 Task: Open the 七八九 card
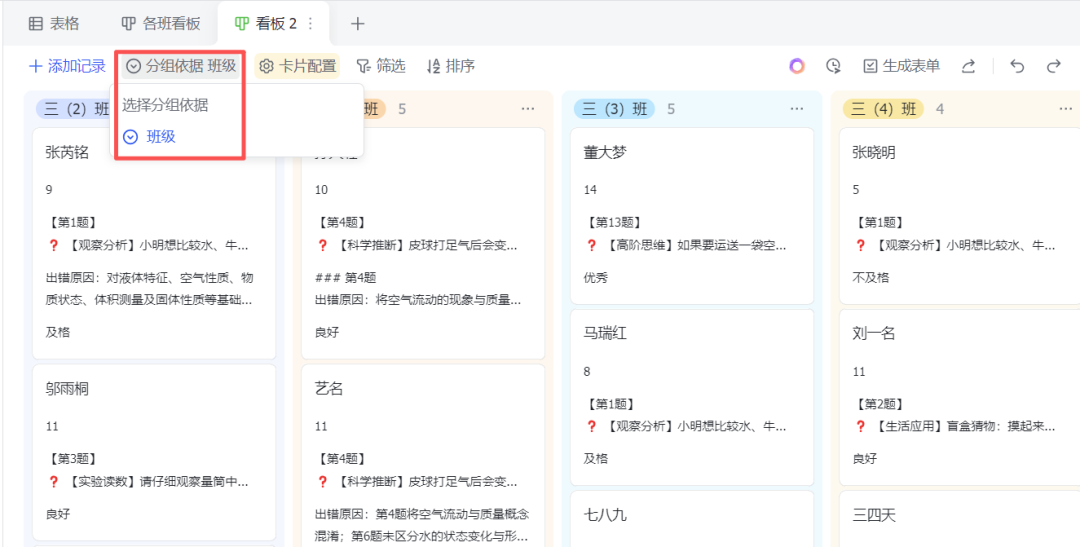[x=692, y=519]
